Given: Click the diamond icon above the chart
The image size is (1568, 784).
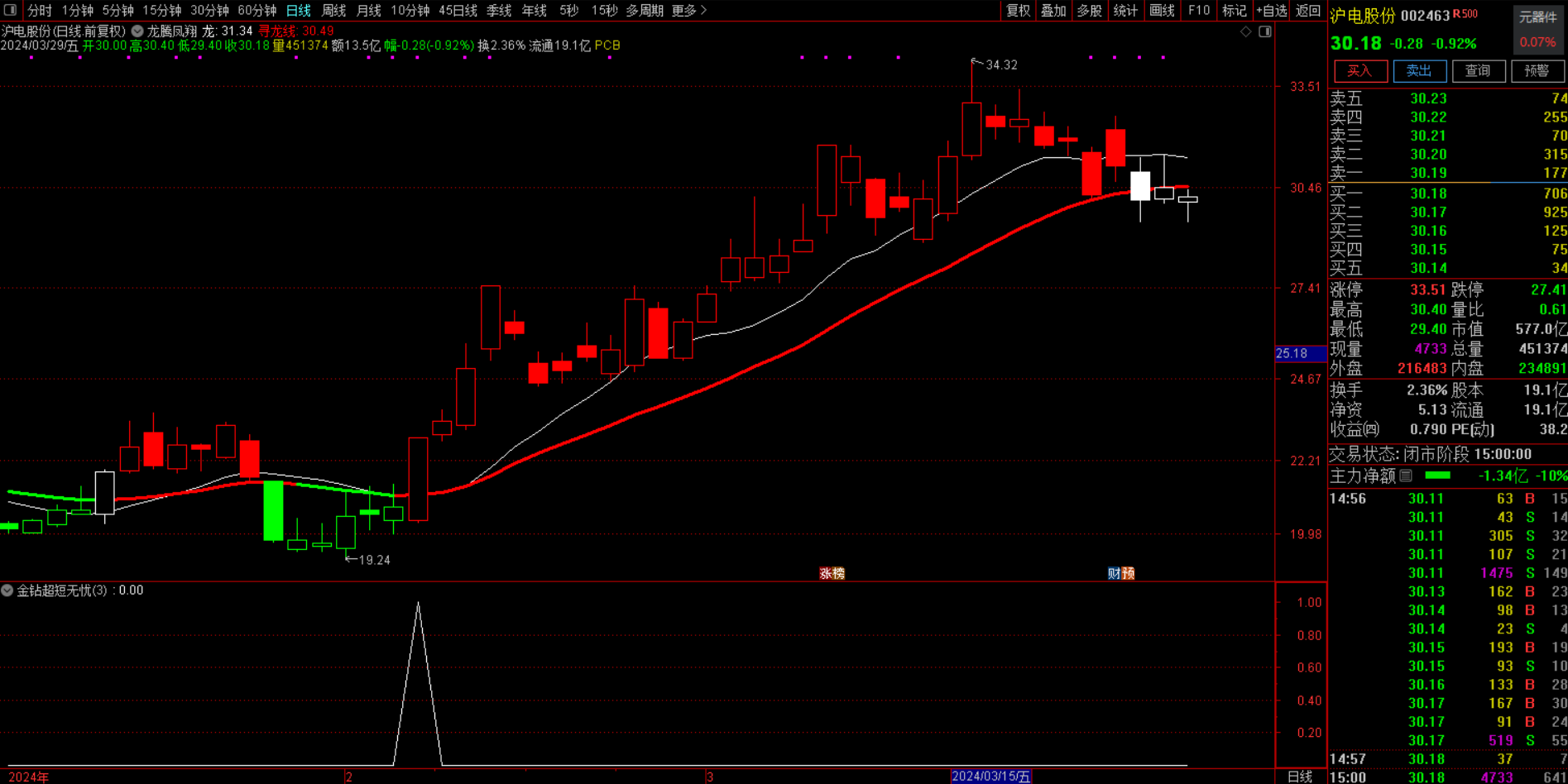Looking at the screenshot, I should tap(1246, 31).
